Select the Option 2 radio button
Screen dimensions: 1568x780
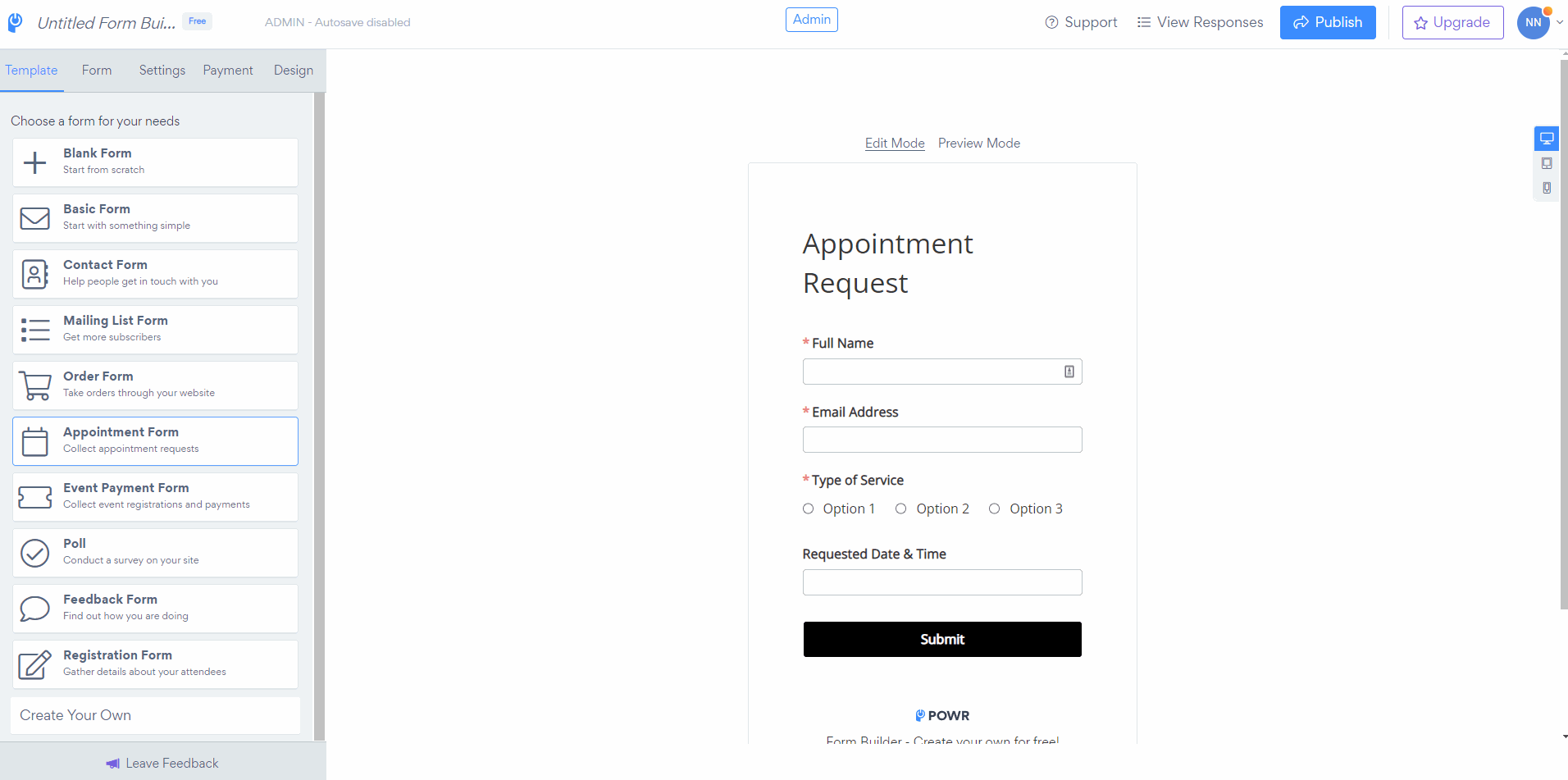tap(900, 509)
